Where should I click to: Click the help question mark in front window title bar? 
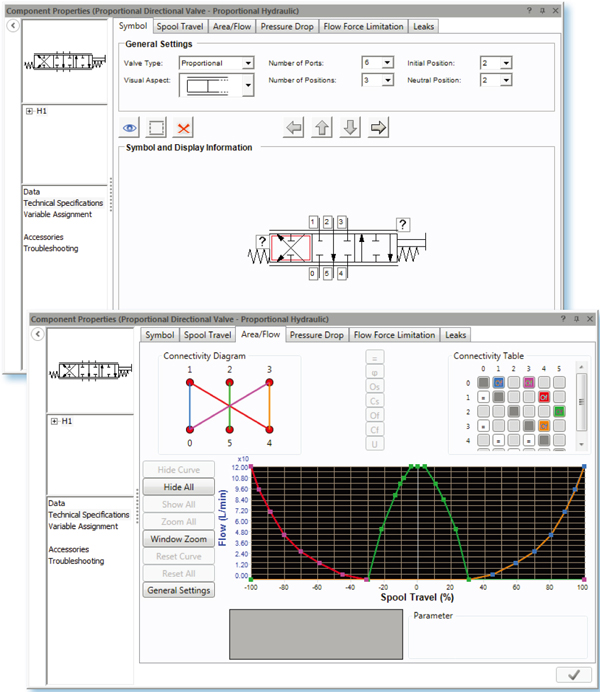point(563,319)
